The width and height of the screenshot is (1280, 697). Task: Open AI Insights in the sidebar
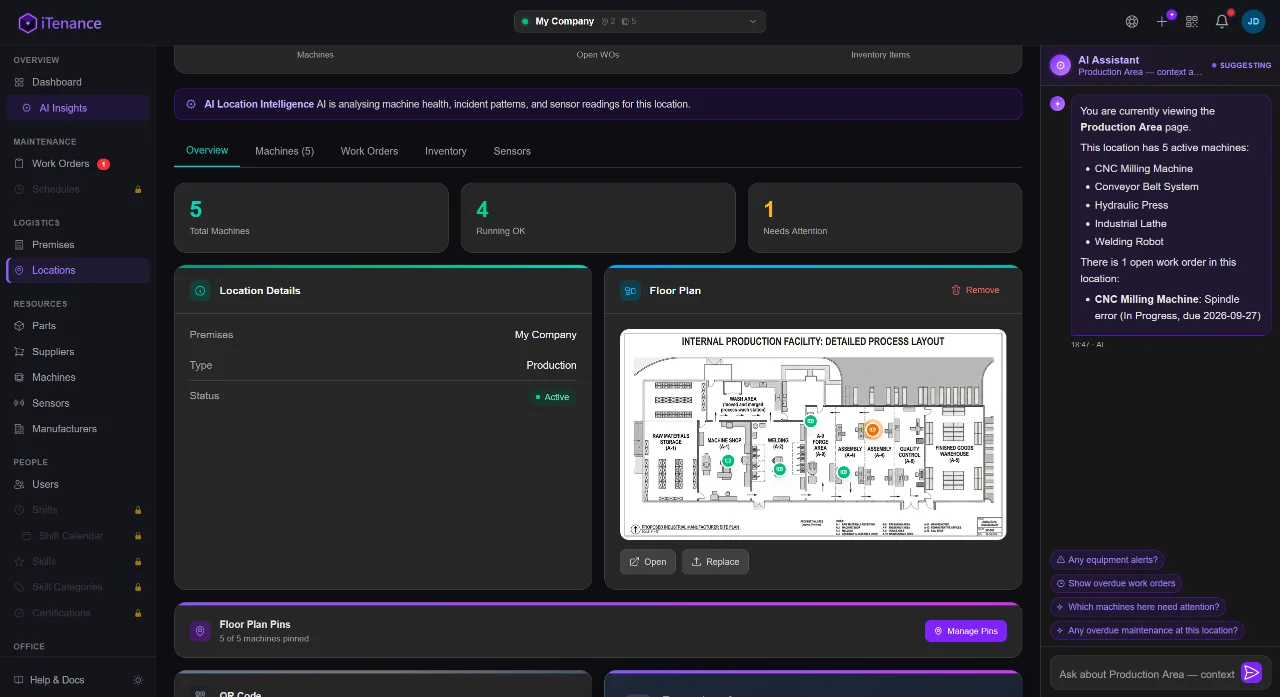pos(77,108)
